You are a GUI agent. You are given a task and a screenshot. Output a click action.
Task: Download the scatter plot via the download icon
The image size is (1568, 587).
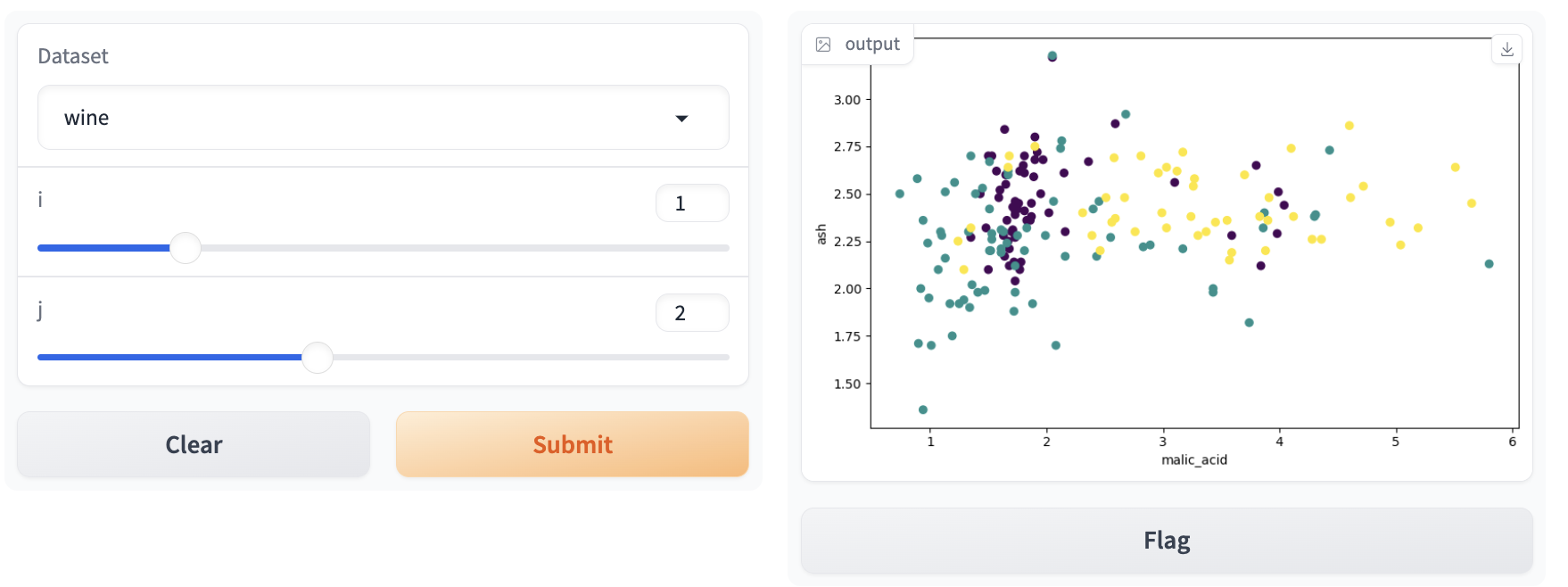(1506, 49)
